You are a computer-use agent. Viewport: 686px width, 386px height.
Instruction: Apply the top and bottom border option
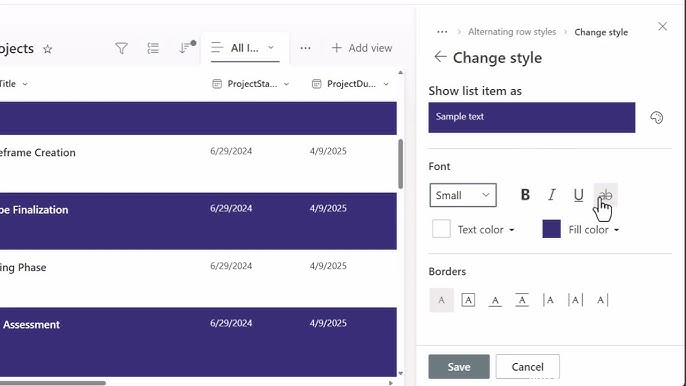point(522,300)
